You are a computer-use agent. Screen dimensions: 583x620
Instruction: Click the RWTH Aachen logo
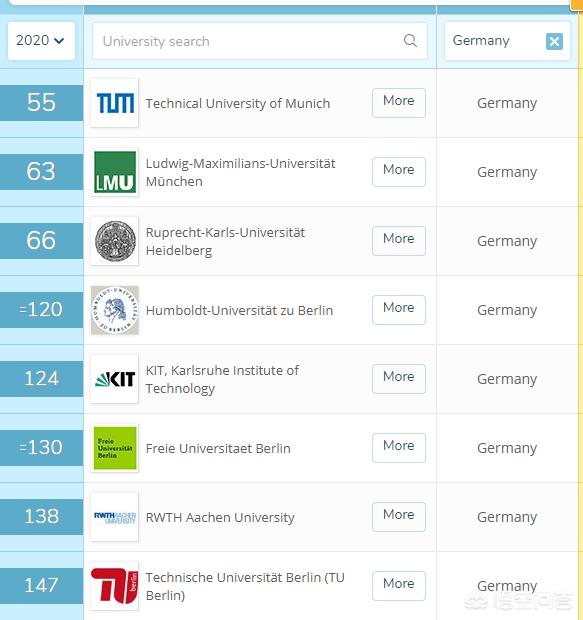point(115,517)
